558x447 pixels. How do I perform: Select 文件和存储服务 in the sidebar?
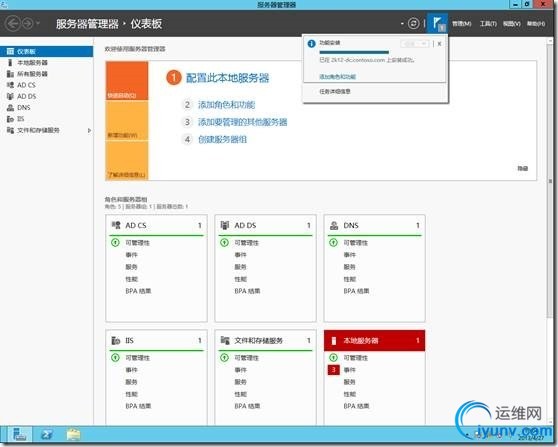coord(38,130)
